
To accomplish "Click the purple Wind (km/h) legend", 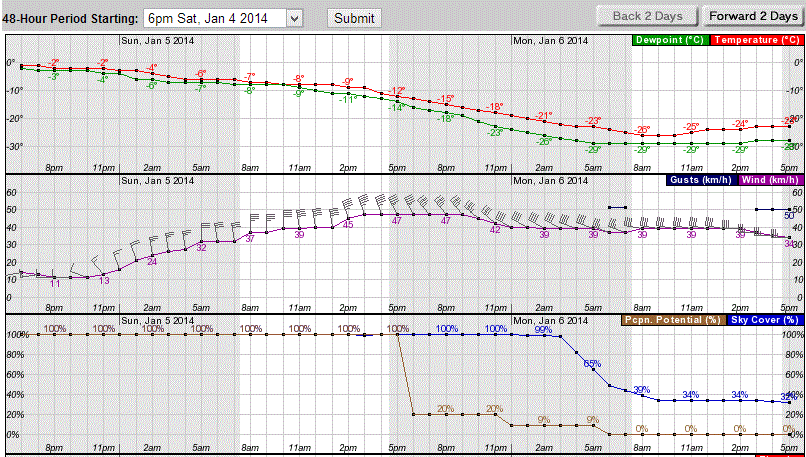I will (769, 181).
